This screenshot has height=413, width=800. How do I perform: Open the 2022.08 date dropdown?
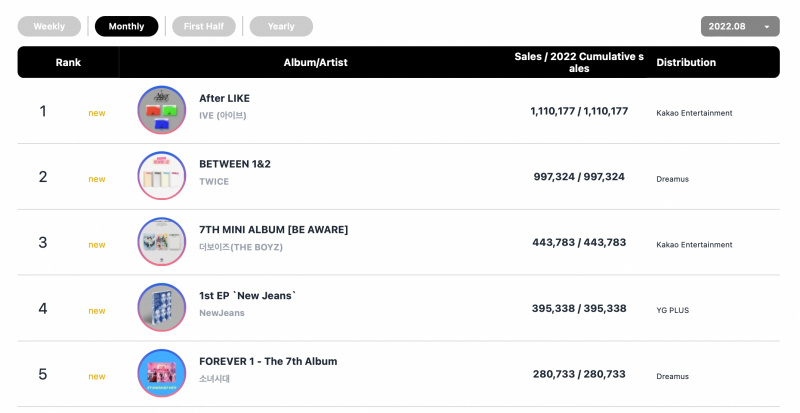[x=740, y=27]
